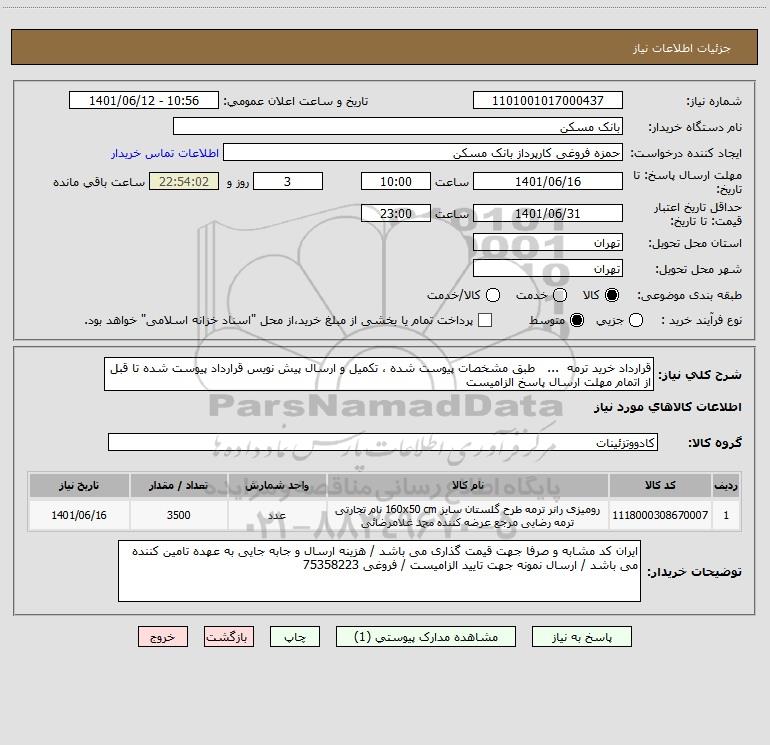Click the price validity date 1401/06/31 field
Image resolution: width=770 pixels, height=745 pixels.
[548, 213]
